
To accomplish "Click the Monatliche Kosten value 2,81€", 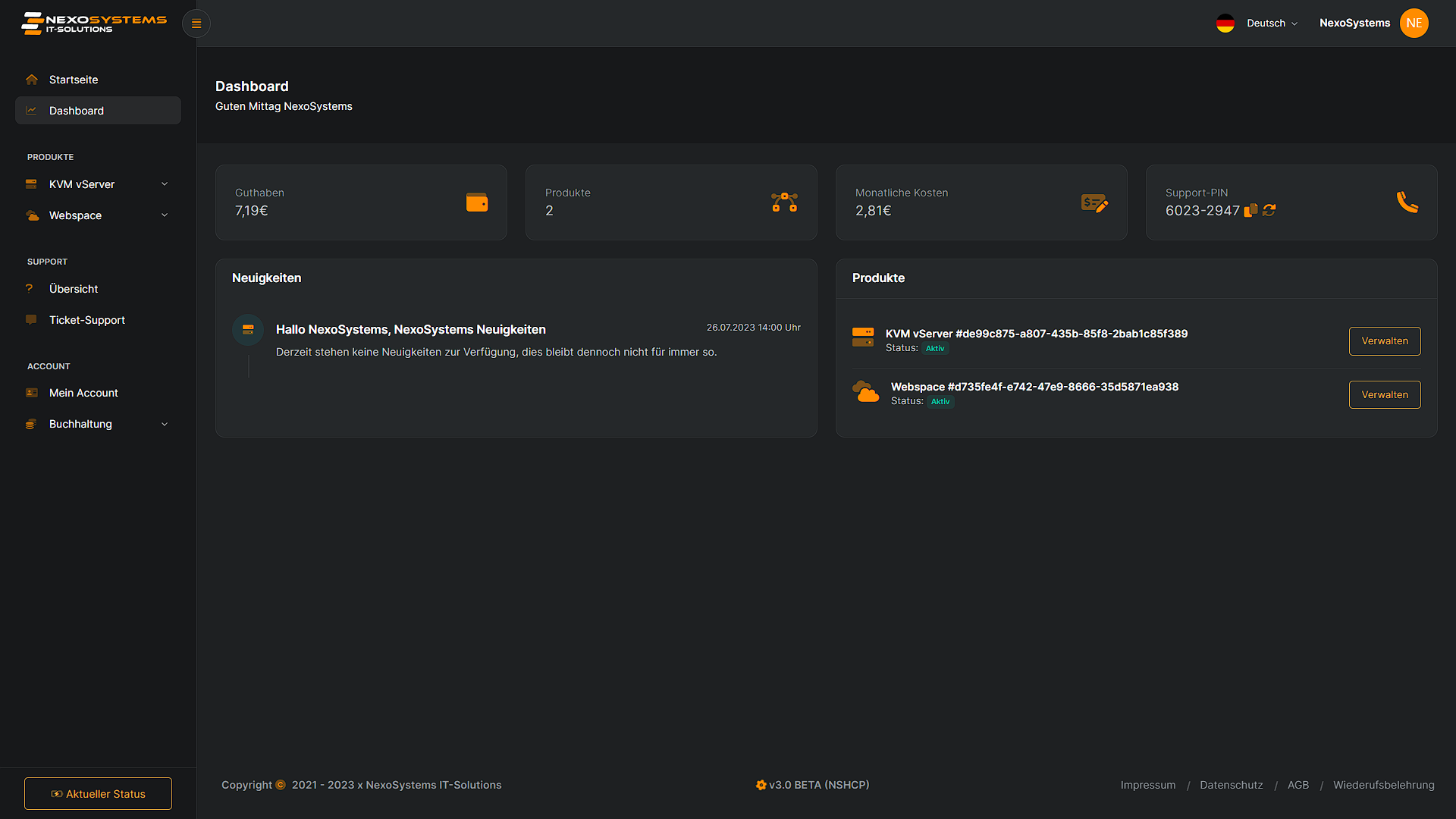I will click(x=874, y=211).
